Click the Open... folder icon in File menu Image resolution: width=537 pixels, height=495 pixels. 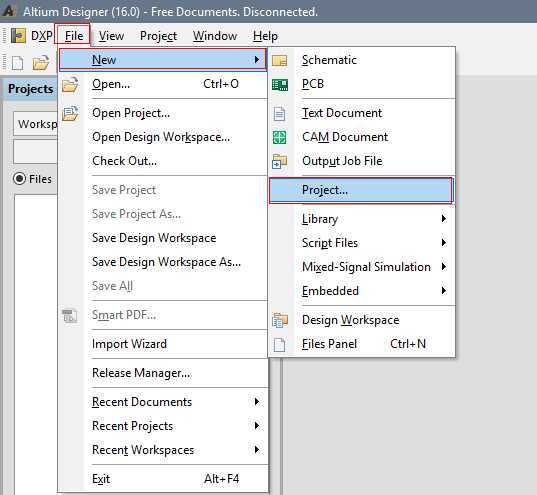[70, 84]
